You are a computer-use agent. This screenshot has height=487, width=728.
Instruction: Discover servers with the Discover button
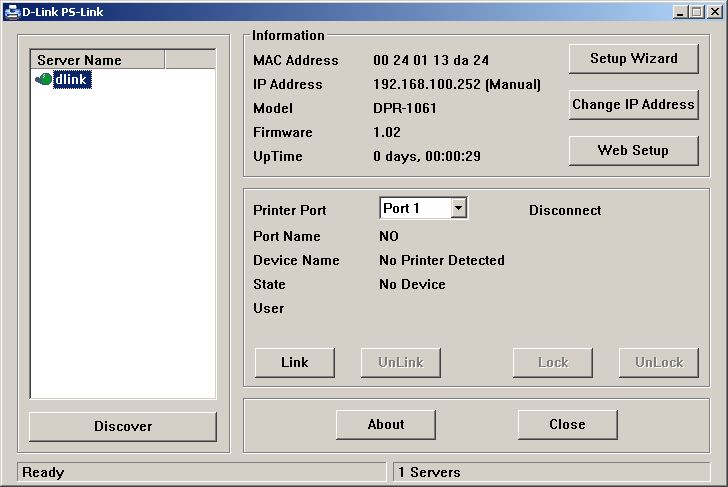[x=123, y=427]
